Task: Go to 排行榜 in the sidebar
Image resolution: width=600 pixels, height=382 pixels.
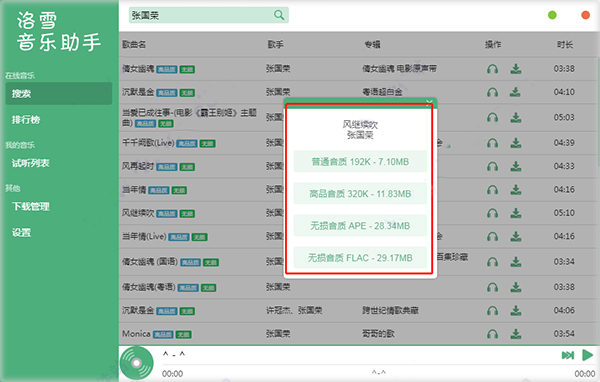Action: 26,120
